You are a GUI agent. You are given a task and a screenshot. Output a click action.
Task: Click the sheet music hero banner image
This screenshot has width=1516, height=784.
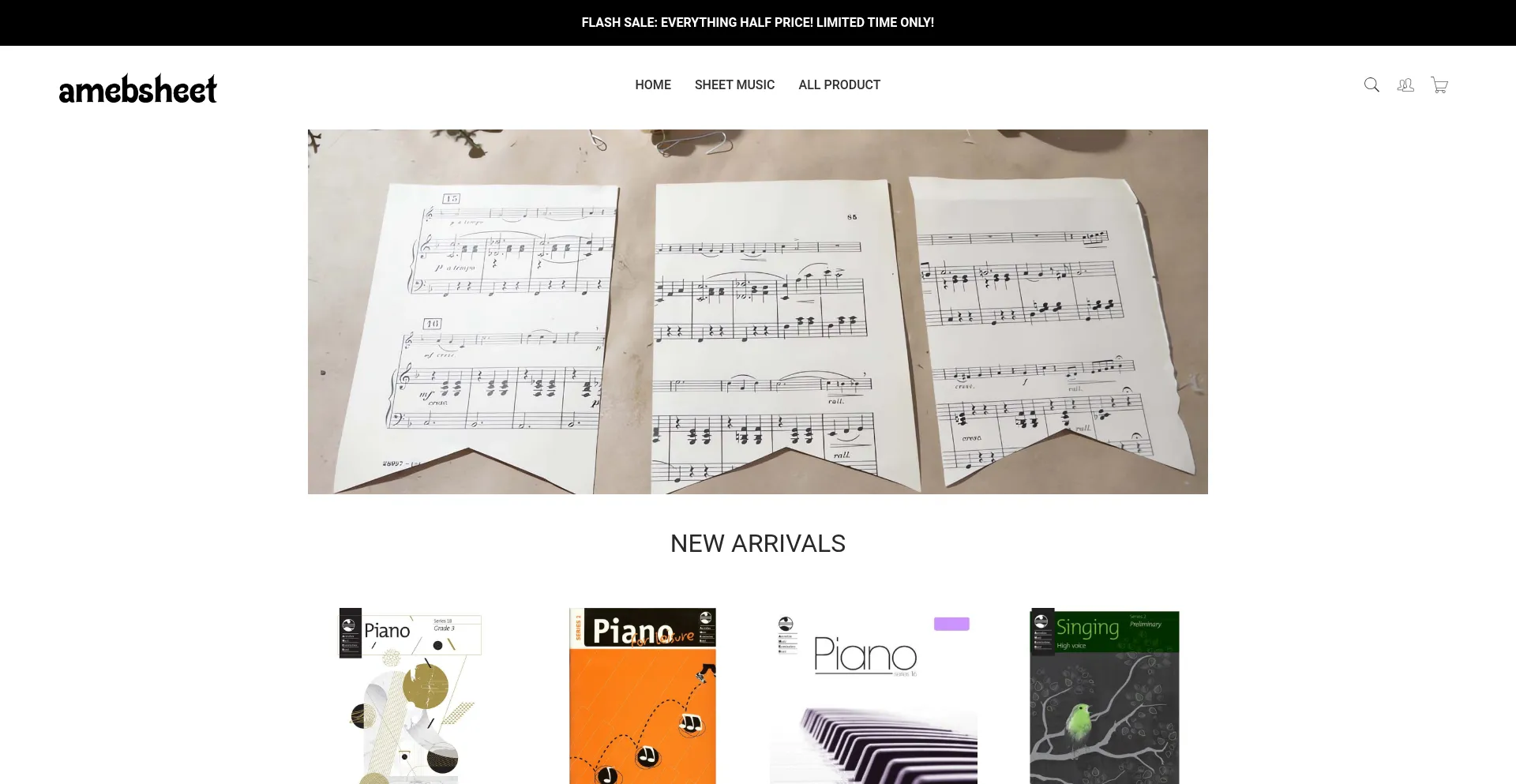(x=758, y=312)
